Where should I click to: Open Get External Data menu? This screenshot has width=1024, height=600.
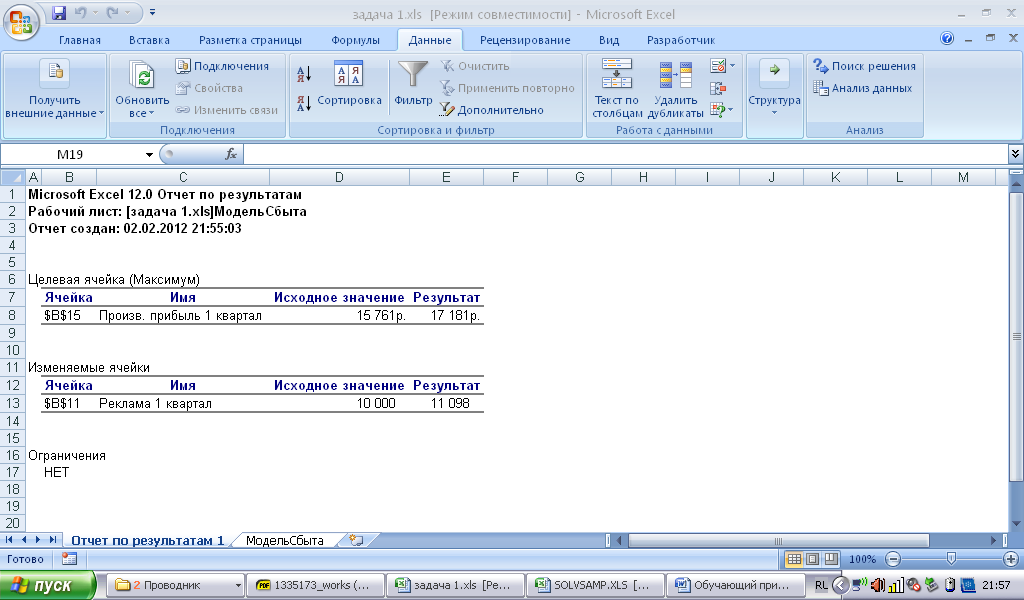pos(55,89)
